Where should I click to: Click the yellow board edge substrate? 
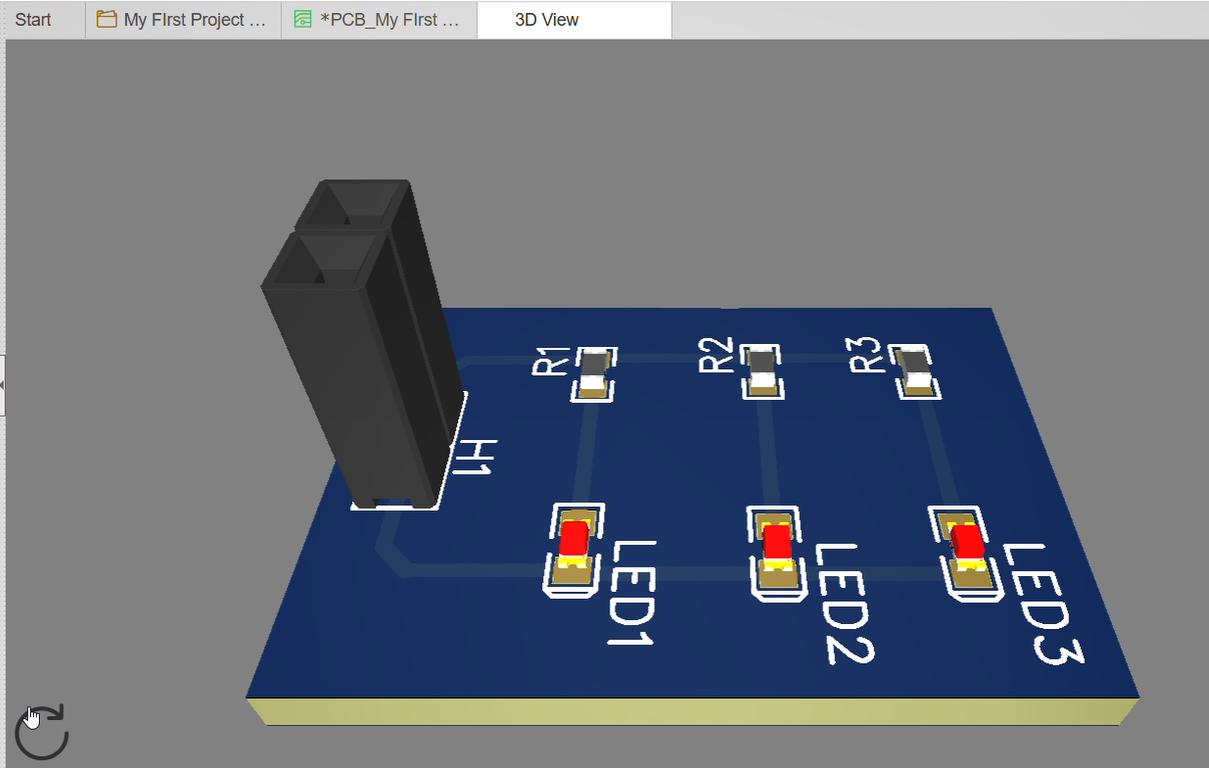click(x=692, y=711)
